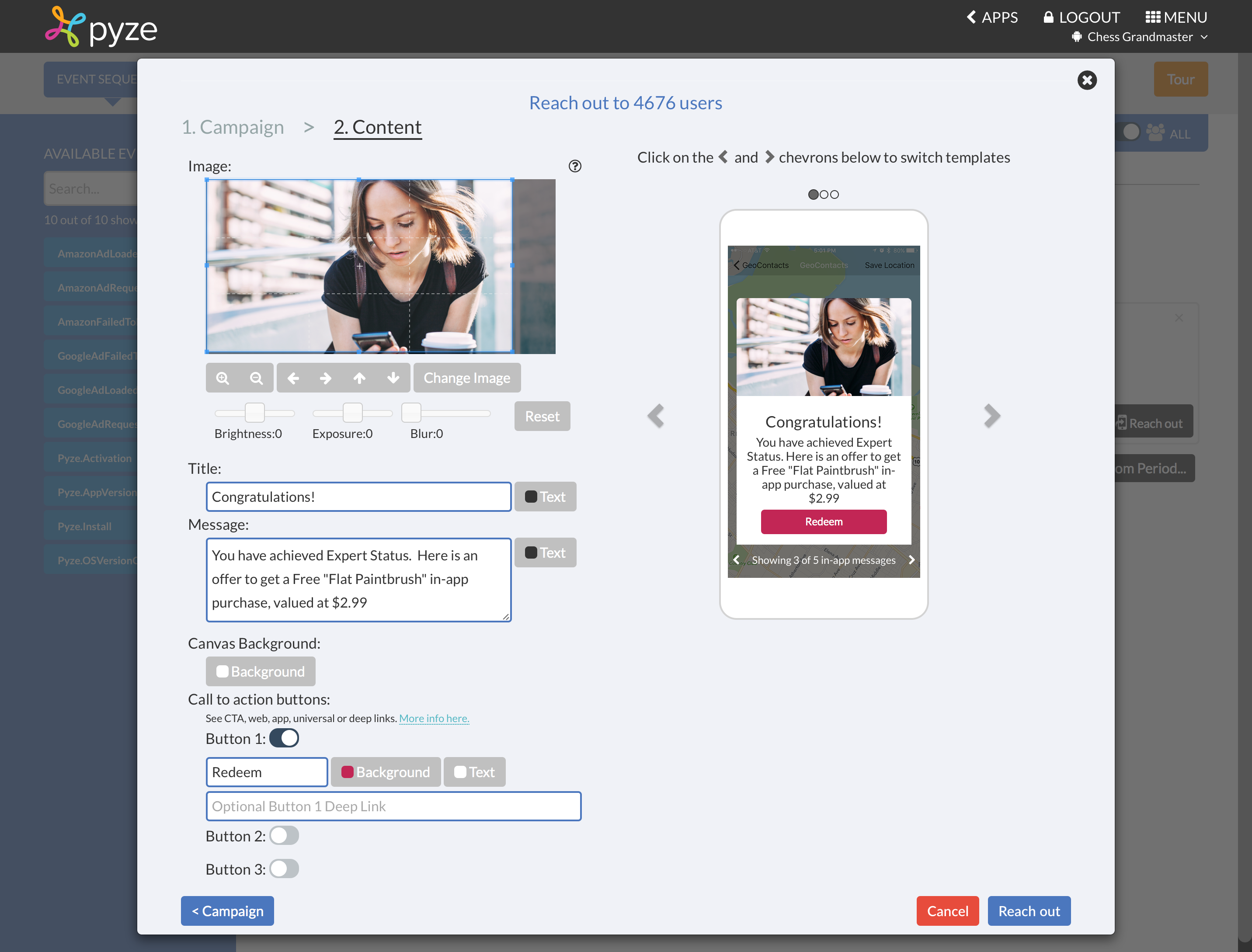Open the Canvas Background color selector

pyautogui.click(x=261, y=671)
